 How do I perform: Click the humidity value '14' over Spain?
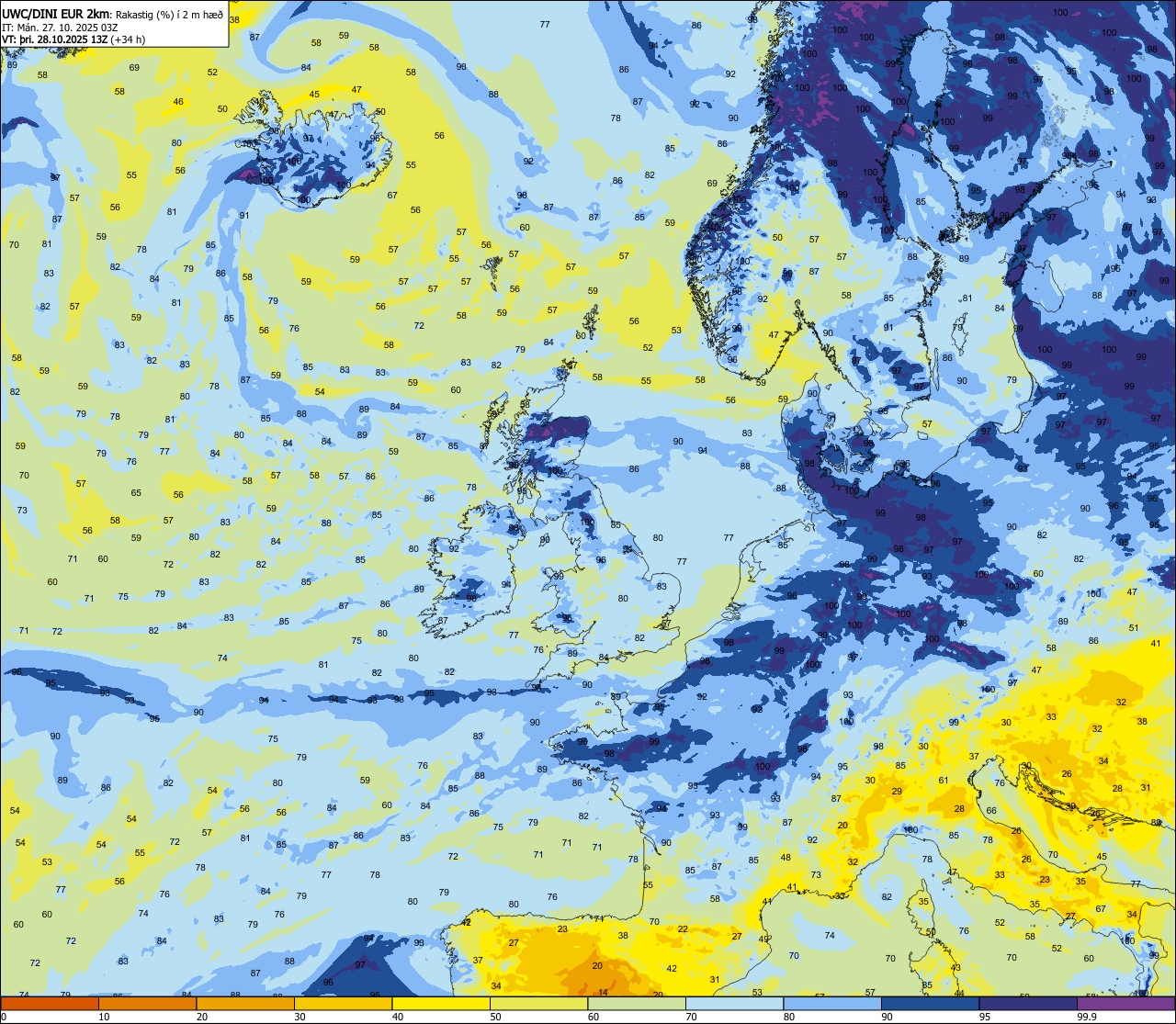[x=604, y=992]
